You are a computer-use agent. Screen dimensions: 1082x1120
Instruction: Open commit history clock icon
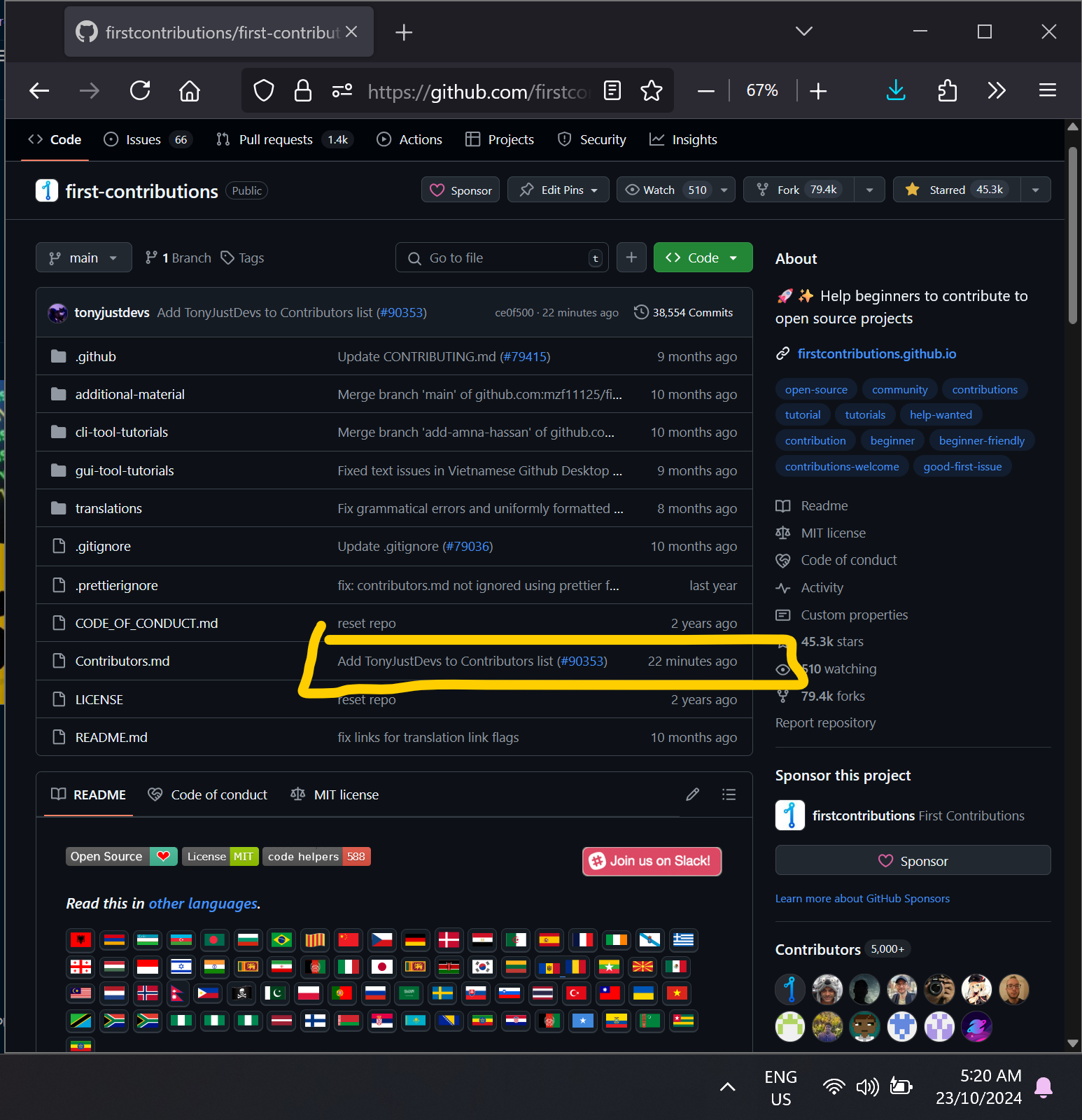pyautogui.click(x=641, y=312)
